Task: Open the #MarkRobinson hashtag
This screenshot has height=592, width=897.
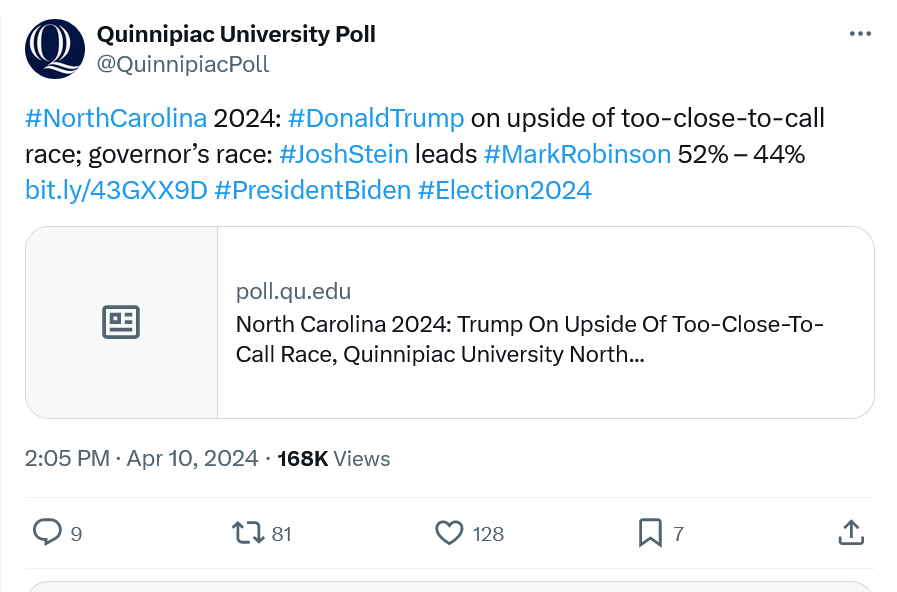Action: click(577, 154)
